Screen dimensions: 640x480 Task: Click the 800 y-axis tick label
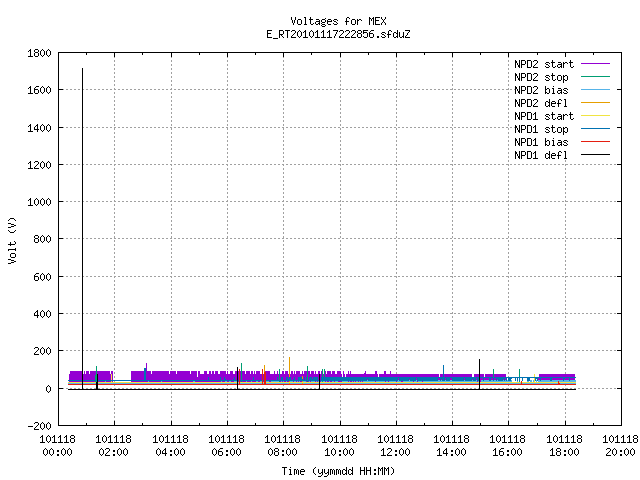[42, 239]
